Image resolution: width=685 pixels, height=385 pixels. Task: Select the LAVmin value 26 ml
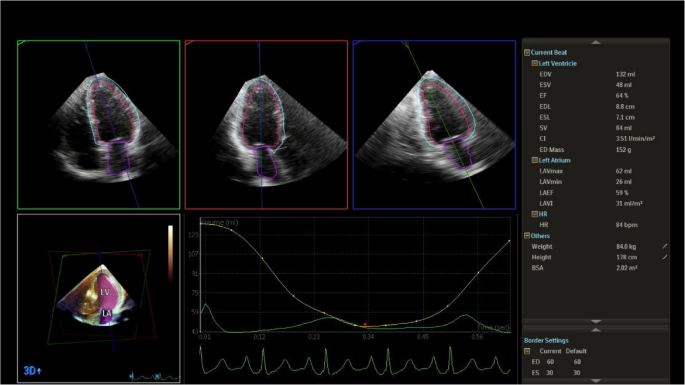click(x=623, y=181)
